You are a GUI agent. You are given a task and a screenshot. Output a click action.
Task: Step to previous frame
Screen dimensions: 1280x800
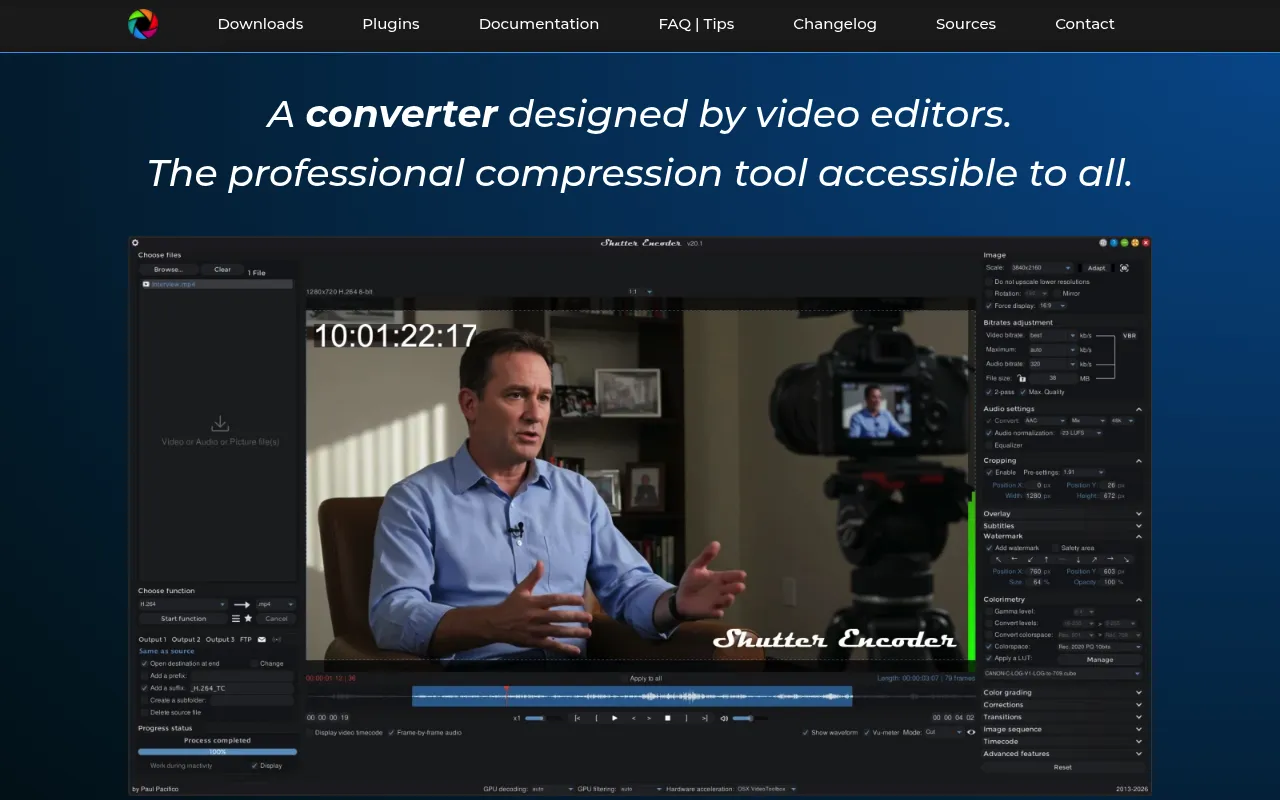[632, 718]
